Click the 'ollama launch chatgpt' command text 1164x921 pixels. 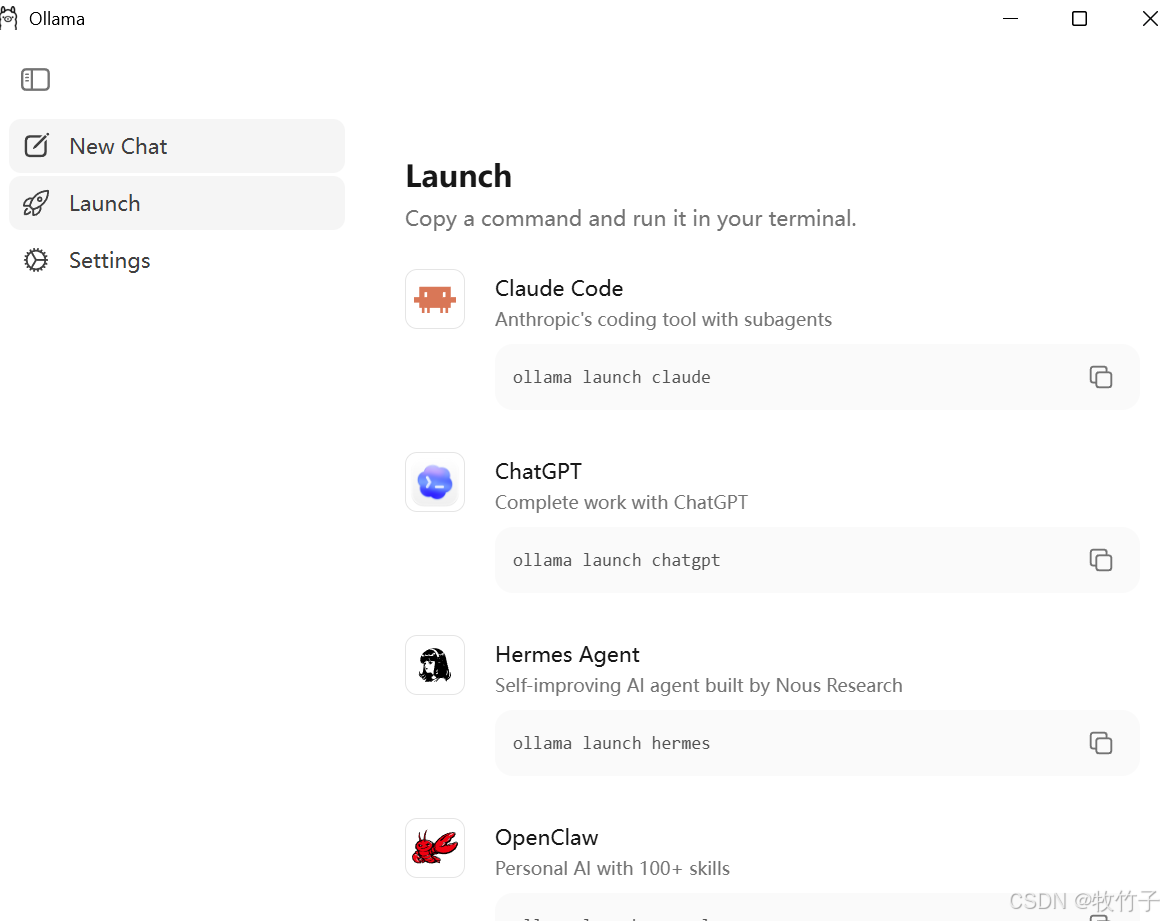click(x=616, y=560)
